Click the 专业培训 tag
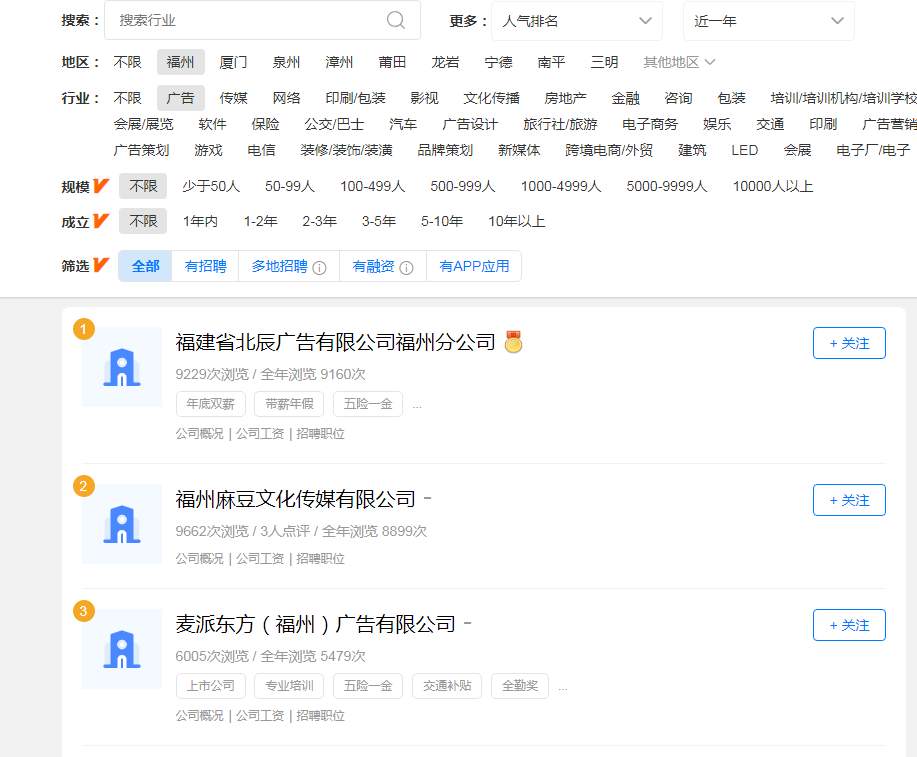Image resolution: width=917 pixels, height=757 pixels. coord(289,686)
